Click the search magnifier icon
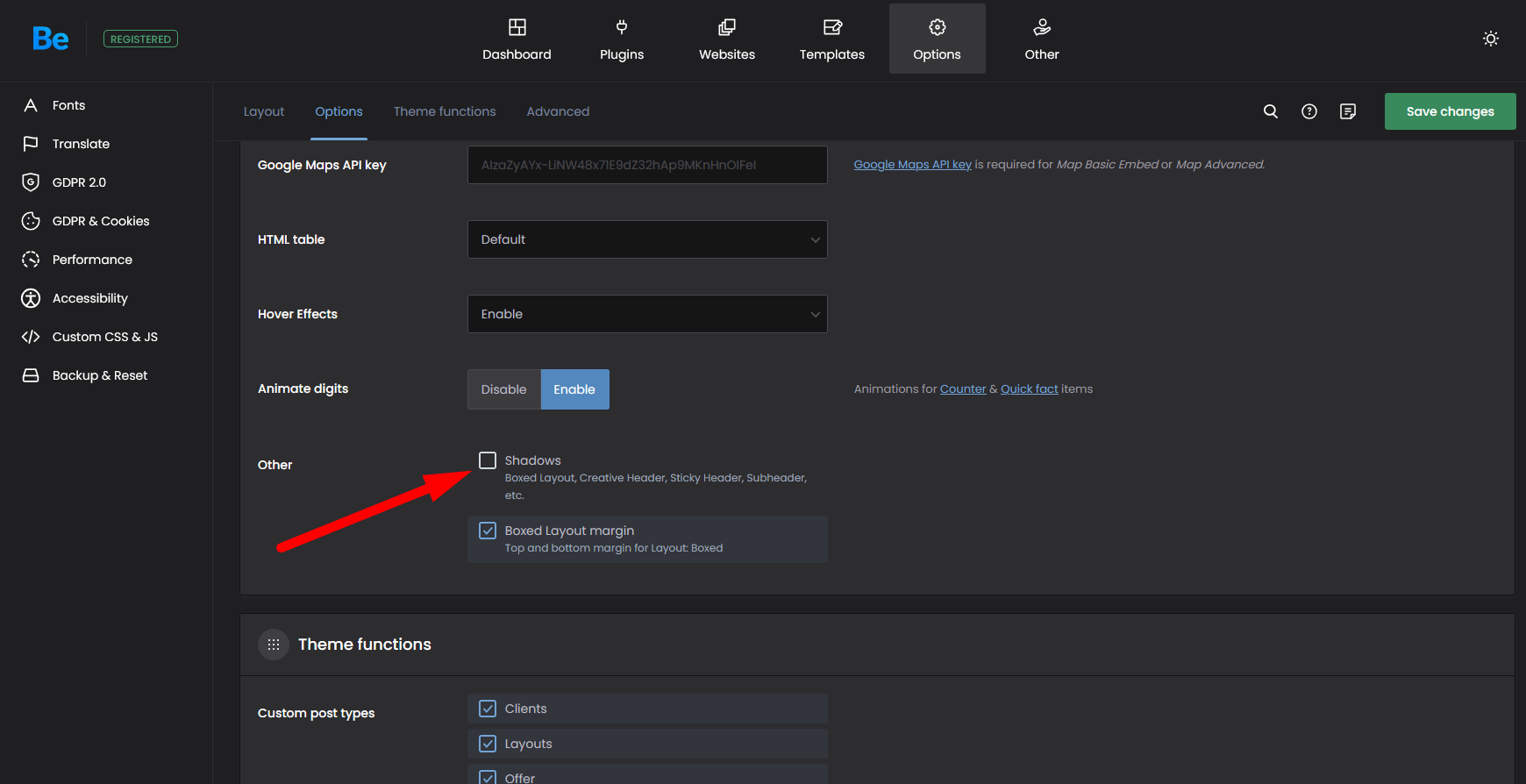The height and width of the screenshot is (784, 1526). tap(1270, 111)
